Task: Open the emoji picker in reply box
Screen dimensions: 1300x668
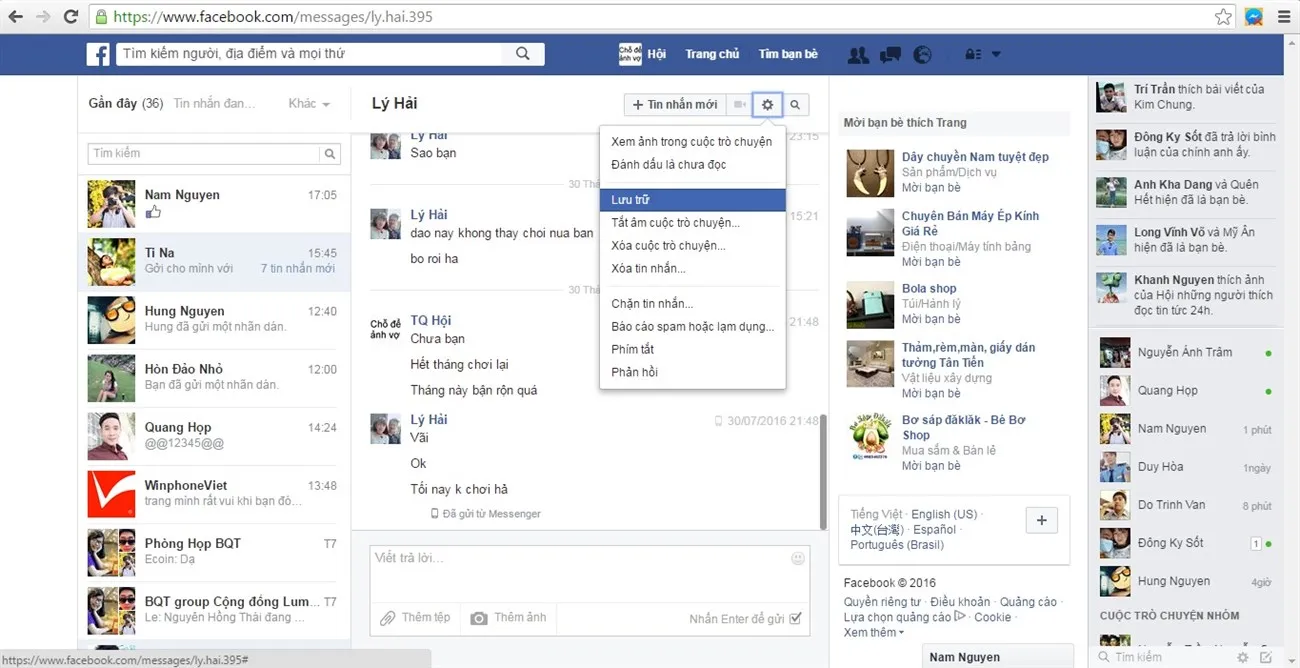Action: [797, 558]
